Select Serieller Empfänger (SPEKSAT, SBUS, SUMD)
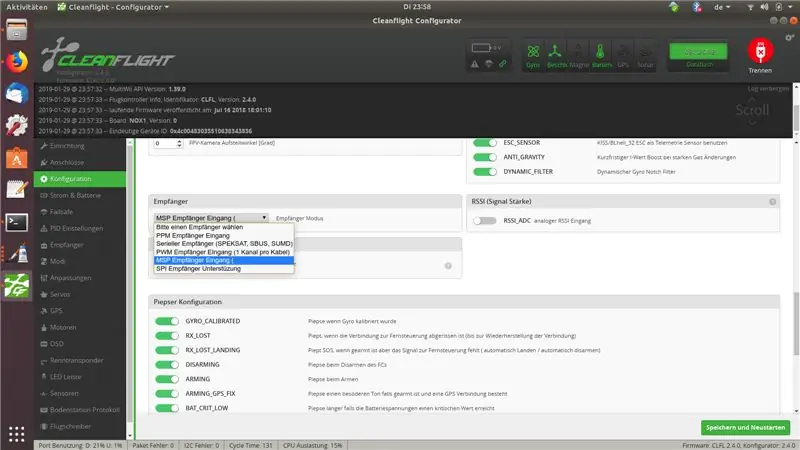The image size is (800, 450). click(224, 244)
